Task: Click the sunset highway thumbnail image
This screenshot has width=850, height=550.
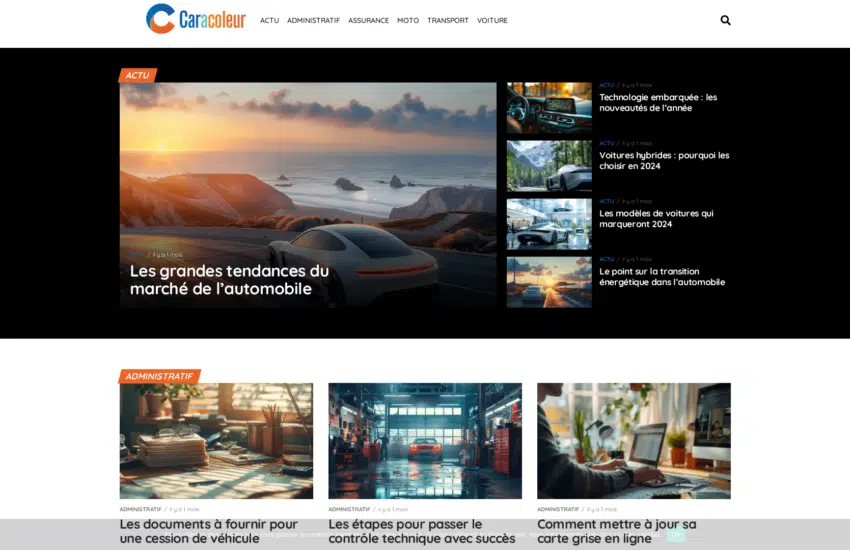Action: 548,282
